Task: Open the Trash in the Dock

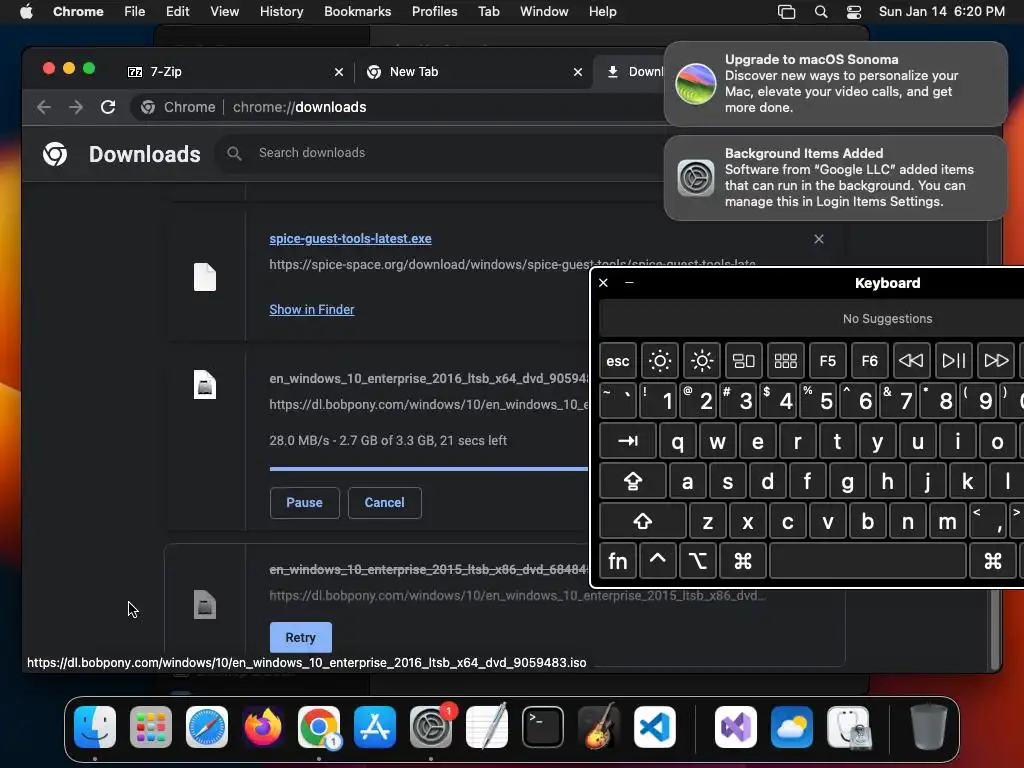Action: (929, 727)
